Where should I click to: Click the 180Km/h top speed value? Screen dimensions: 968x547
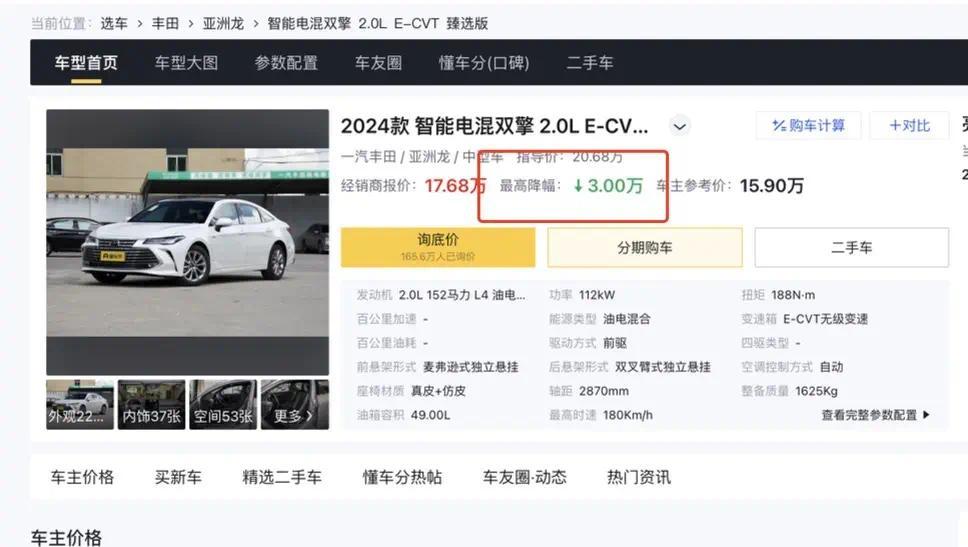[628, 415]
